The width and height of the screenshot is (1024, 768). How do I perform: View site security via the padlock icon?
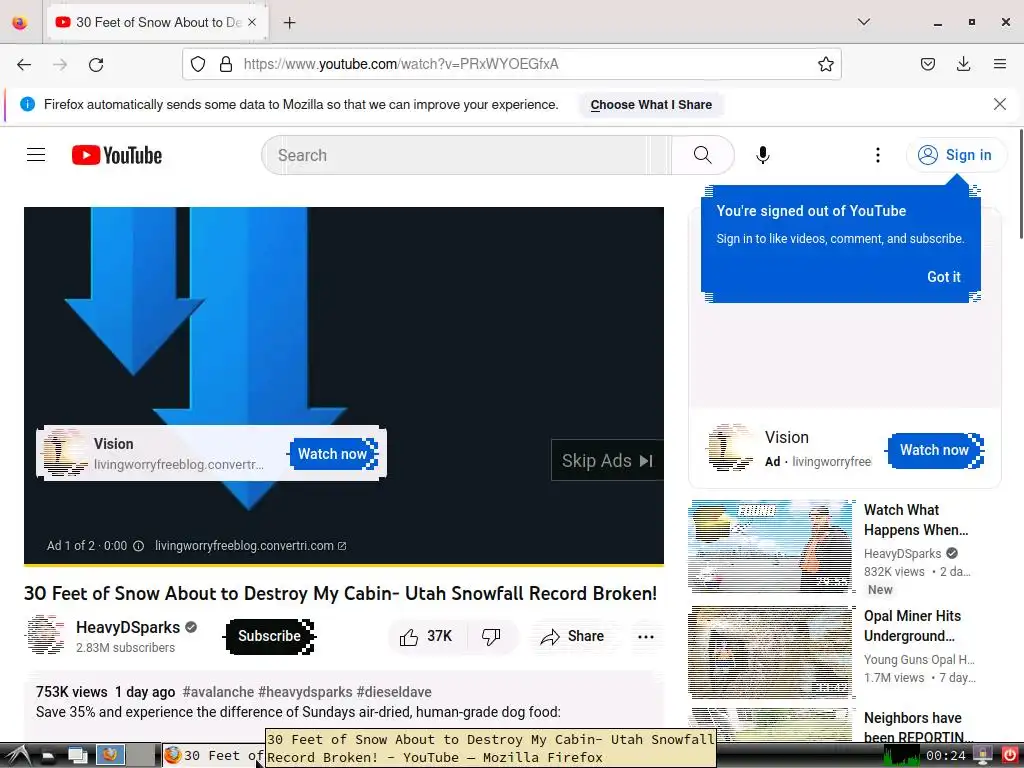coord(226,64)
